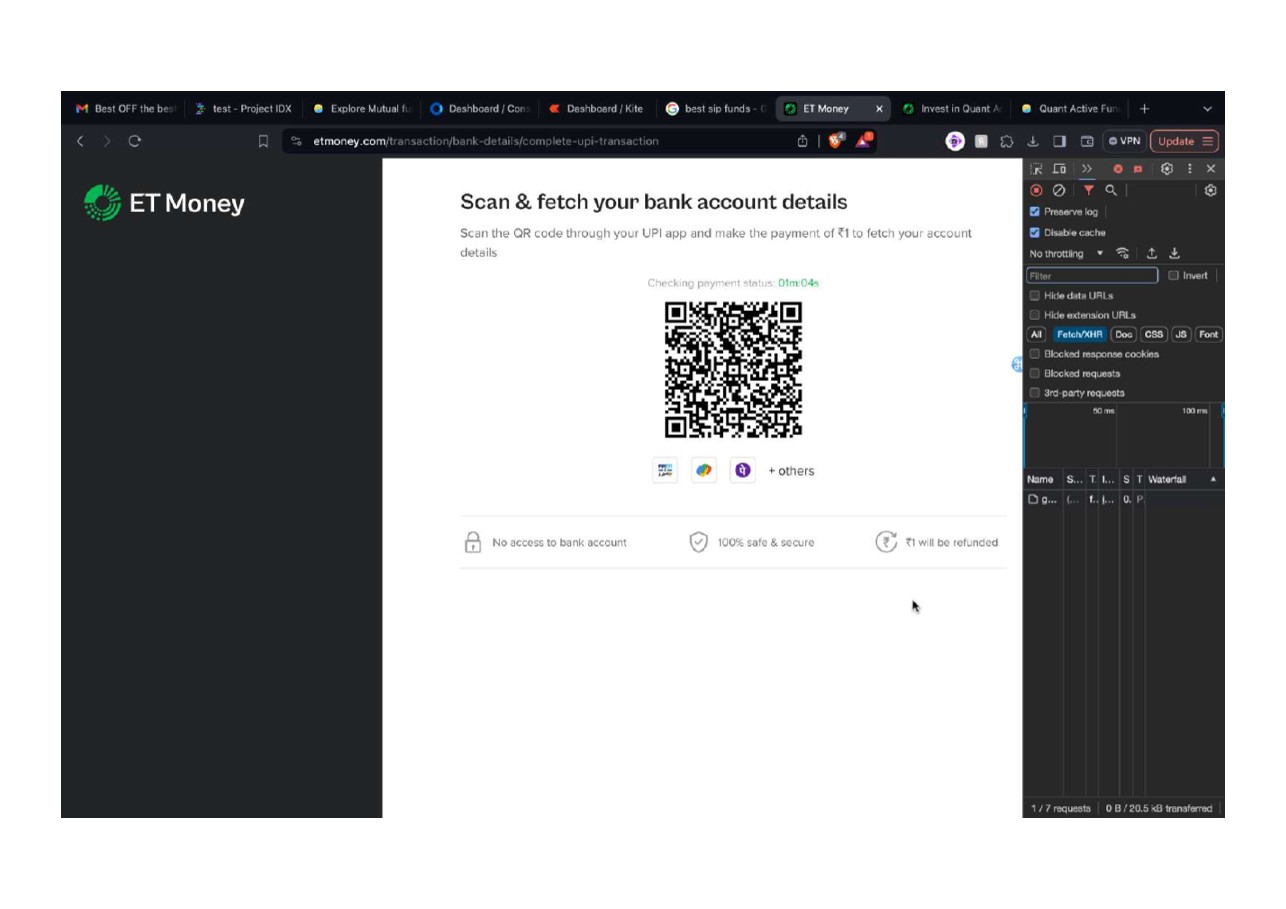Bookmark this page with the bookmark icon
Screen dimensions: 1286x909
tap(264, 141)
